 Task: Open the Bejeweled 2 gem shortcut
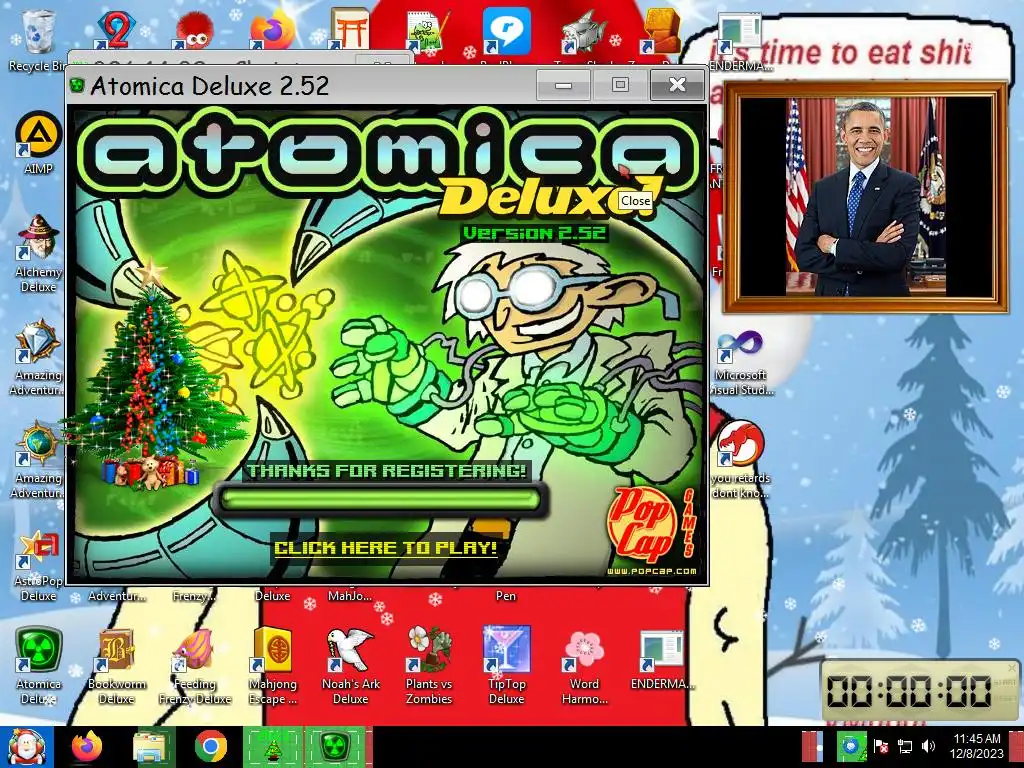115,31
